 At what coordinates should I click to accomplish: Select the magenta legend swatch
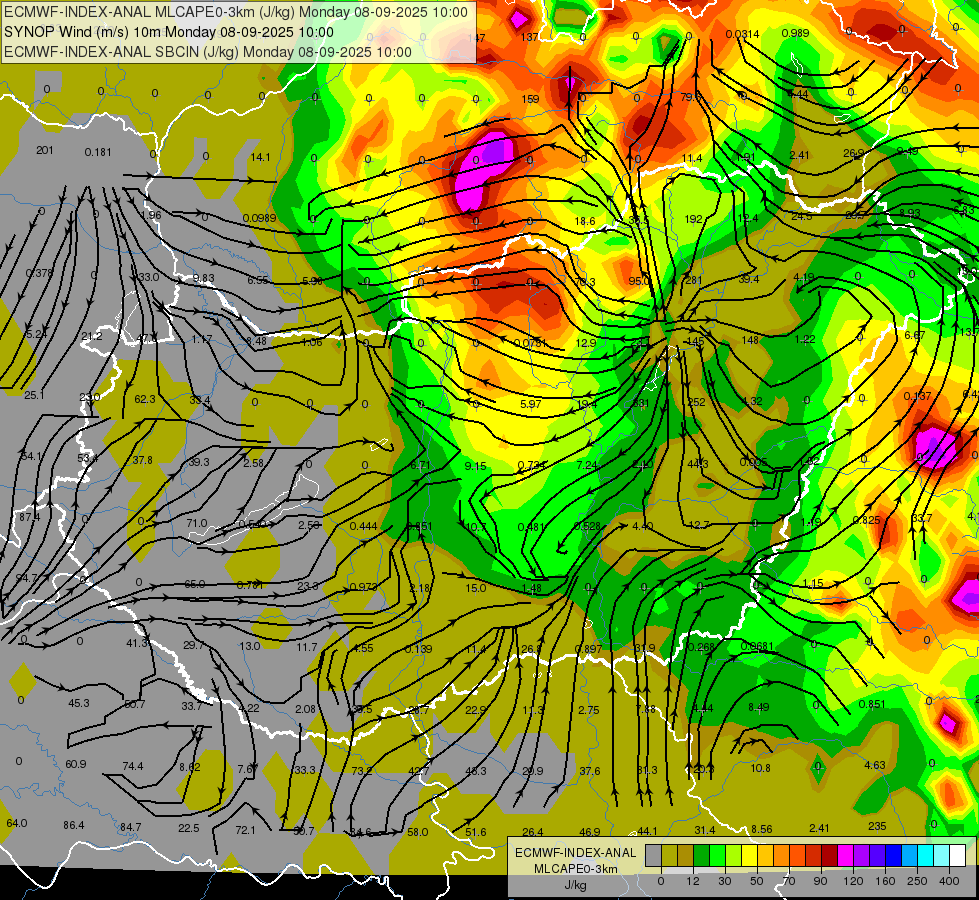click(845, 856)
